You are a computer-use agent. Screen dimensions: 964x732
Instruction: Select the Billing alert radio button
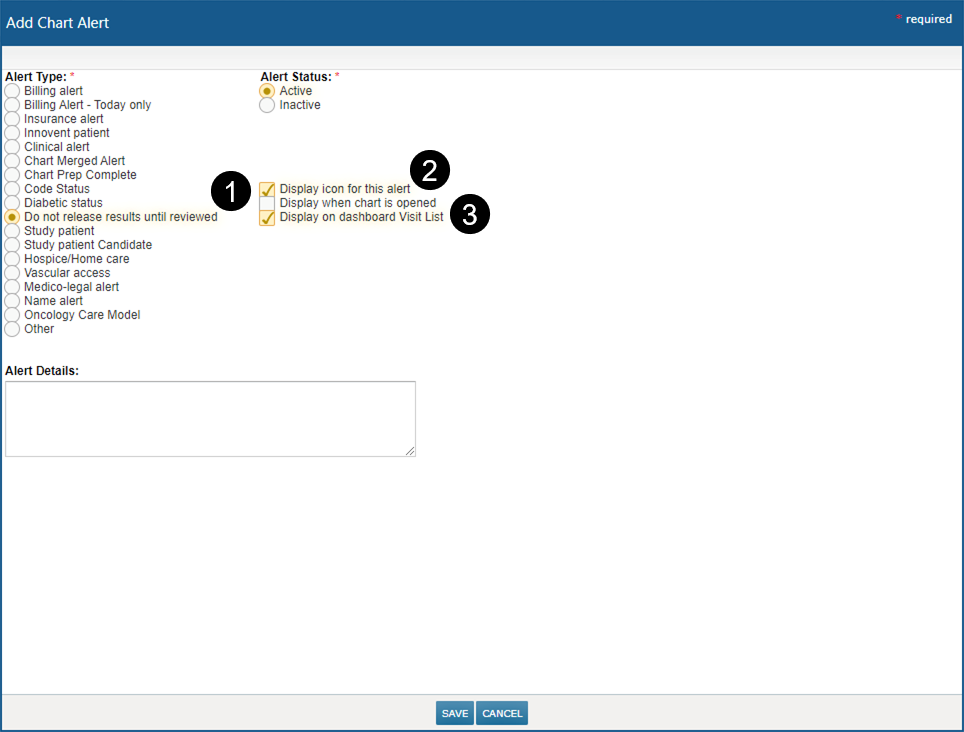pyautogui.click(x=12, y=91)
